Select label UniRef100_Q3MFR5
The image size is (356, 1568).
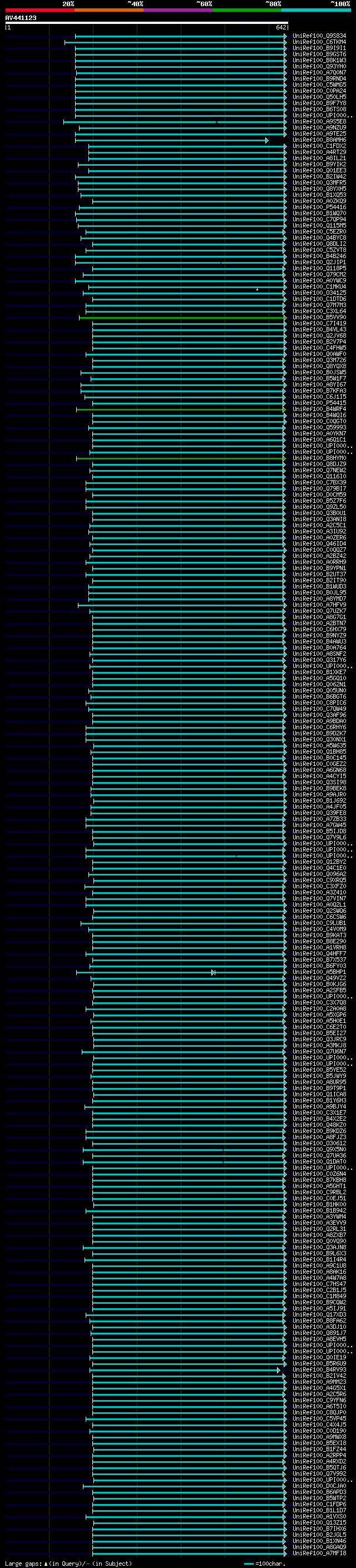(x=319, y=182)
